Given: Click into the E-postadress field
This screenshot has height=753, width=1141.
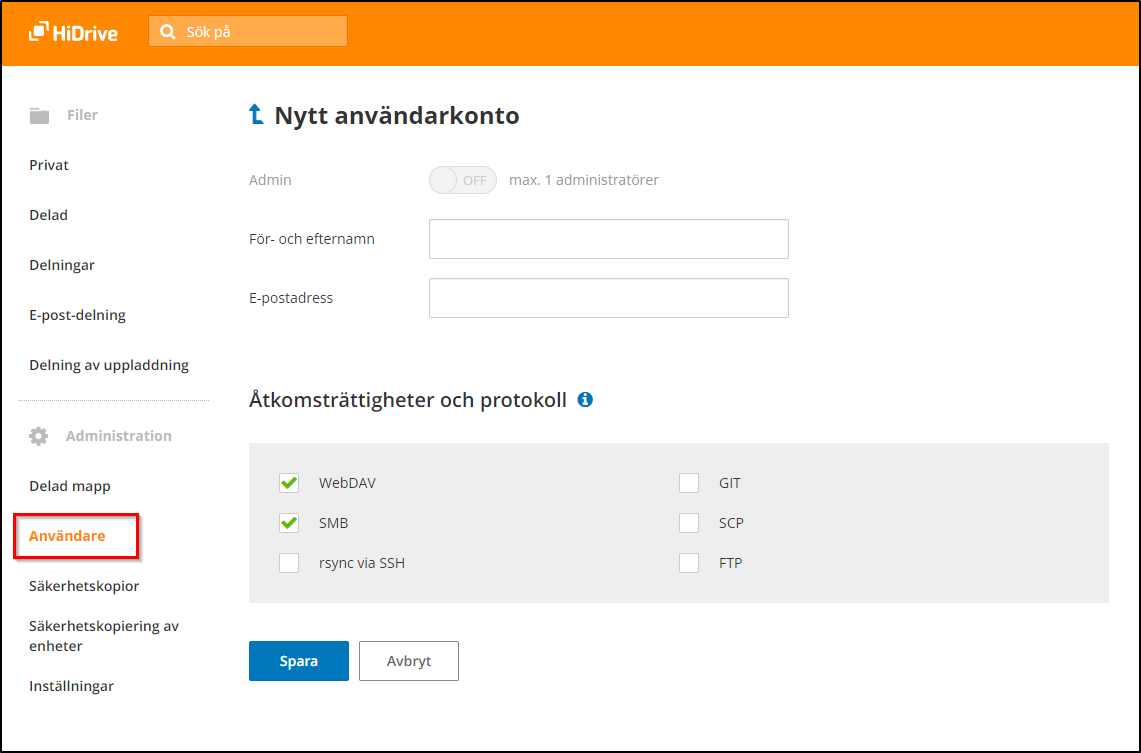Looking at the screenshot, I should pos(608,298).
